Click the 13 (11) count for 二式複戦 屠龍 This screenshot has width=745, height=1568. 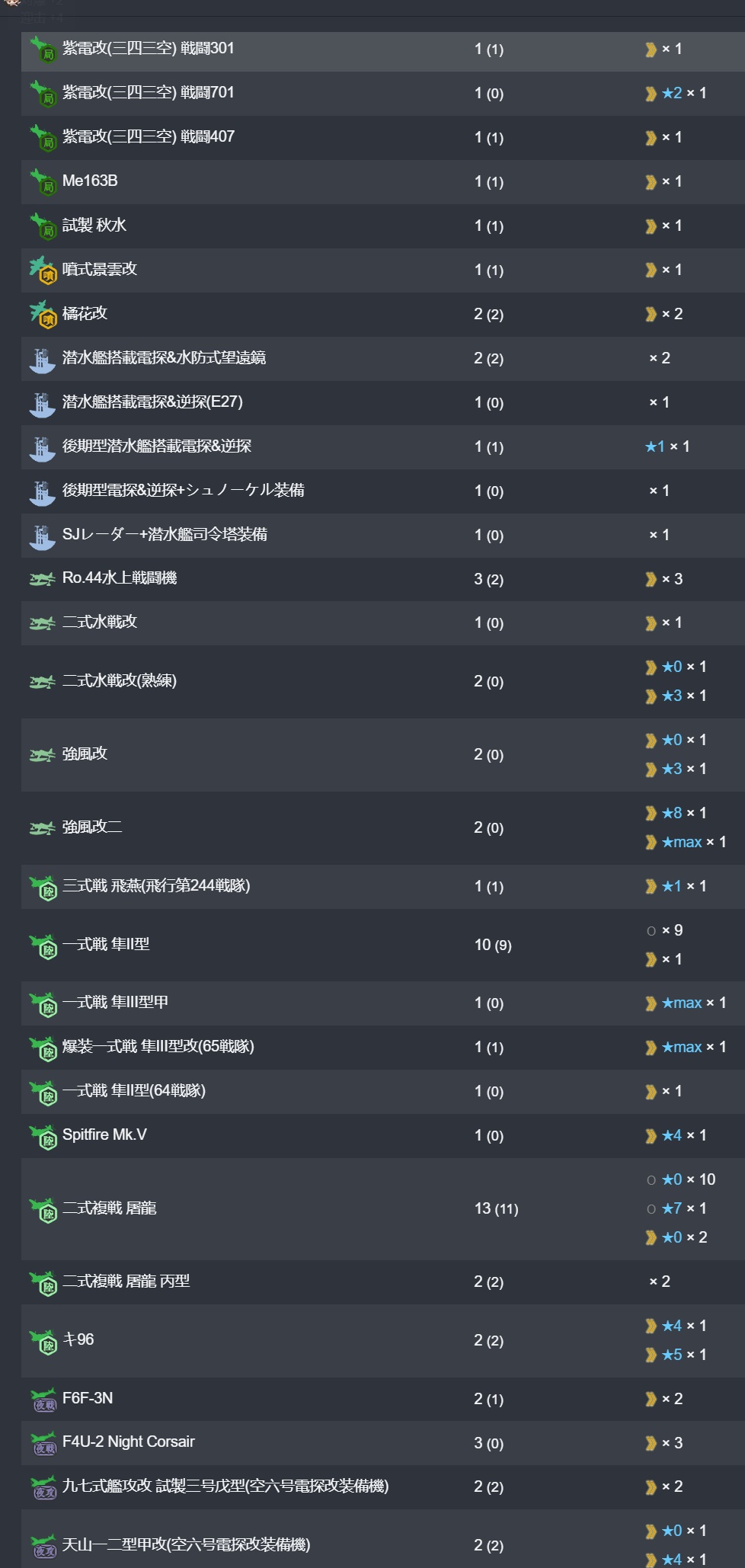[x=496, y=1208]
